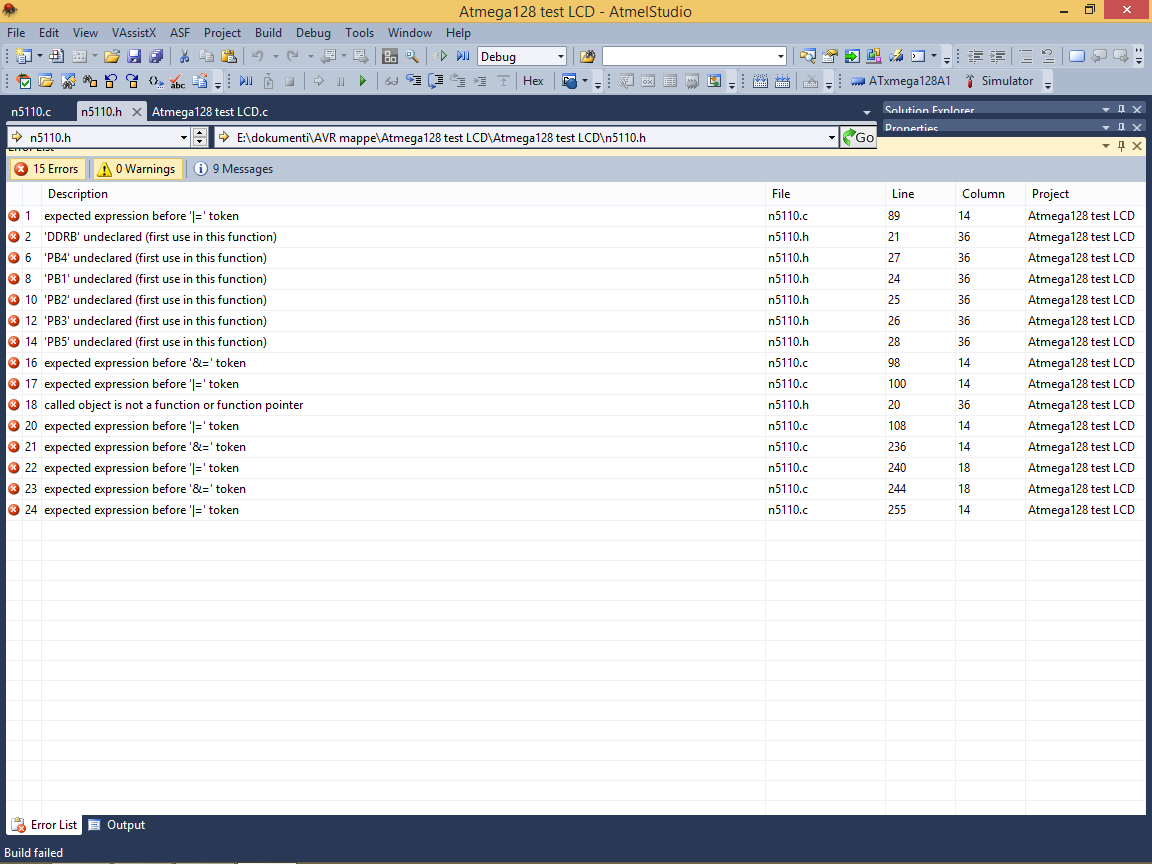Pin the Error List panel
1152x864 pixels.
1121,146
